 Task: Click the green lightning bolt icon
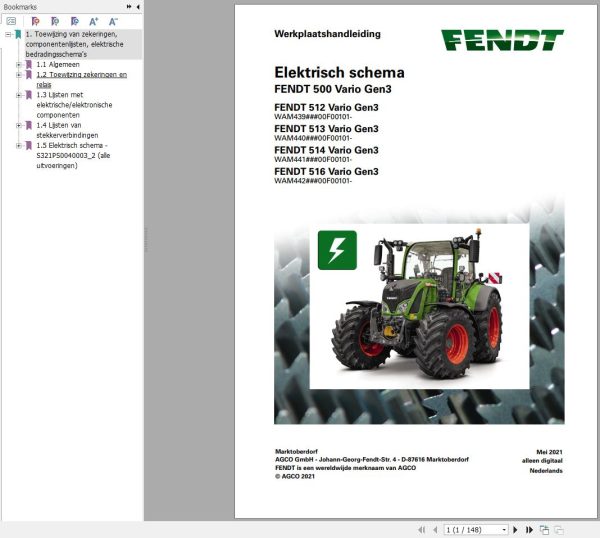(x=337, y=250)
